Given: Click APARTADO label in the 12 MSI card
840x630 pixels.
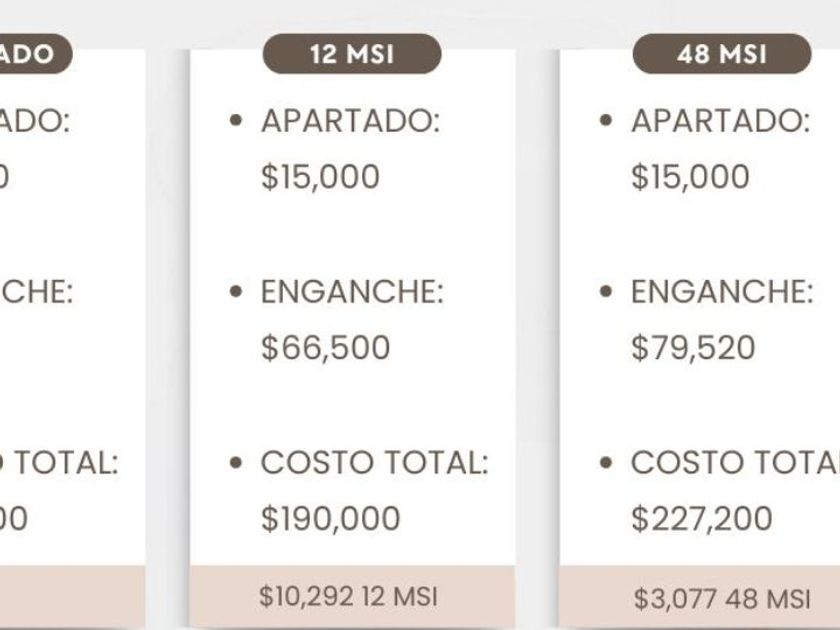Looking at the screenshot, I should click(350, 122).
